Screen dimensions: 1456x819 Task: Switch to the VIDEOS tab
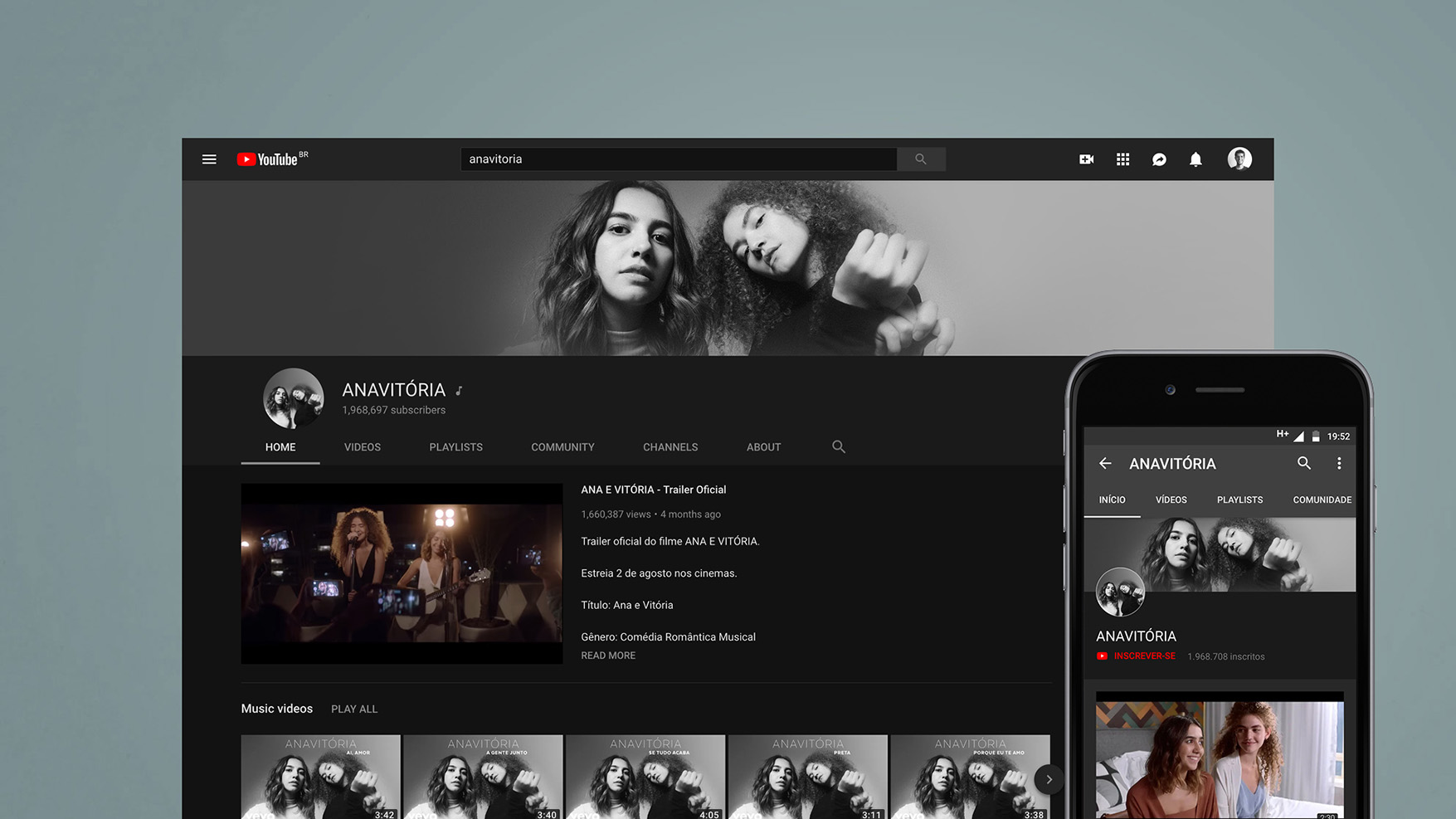pos(363,447)
